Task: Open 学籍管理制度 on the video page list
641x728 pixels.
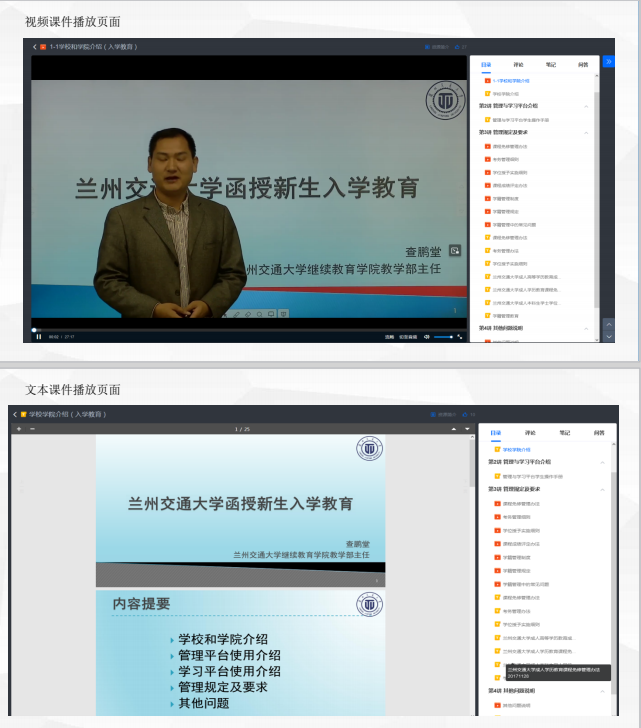Action: pyautogui.click(x=505, y=199)
